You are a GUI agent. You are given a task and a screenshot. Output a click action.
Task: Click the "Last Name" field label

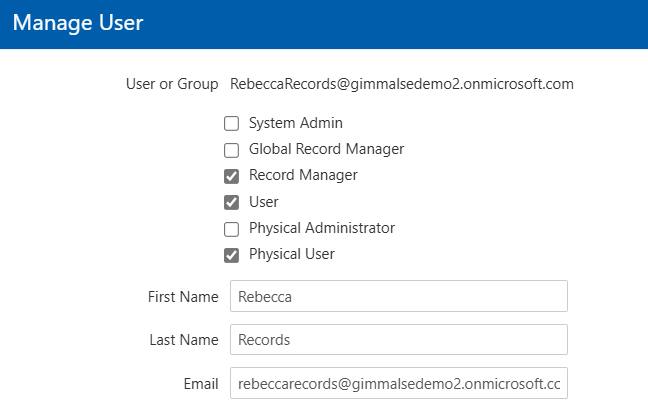[183, 340]
